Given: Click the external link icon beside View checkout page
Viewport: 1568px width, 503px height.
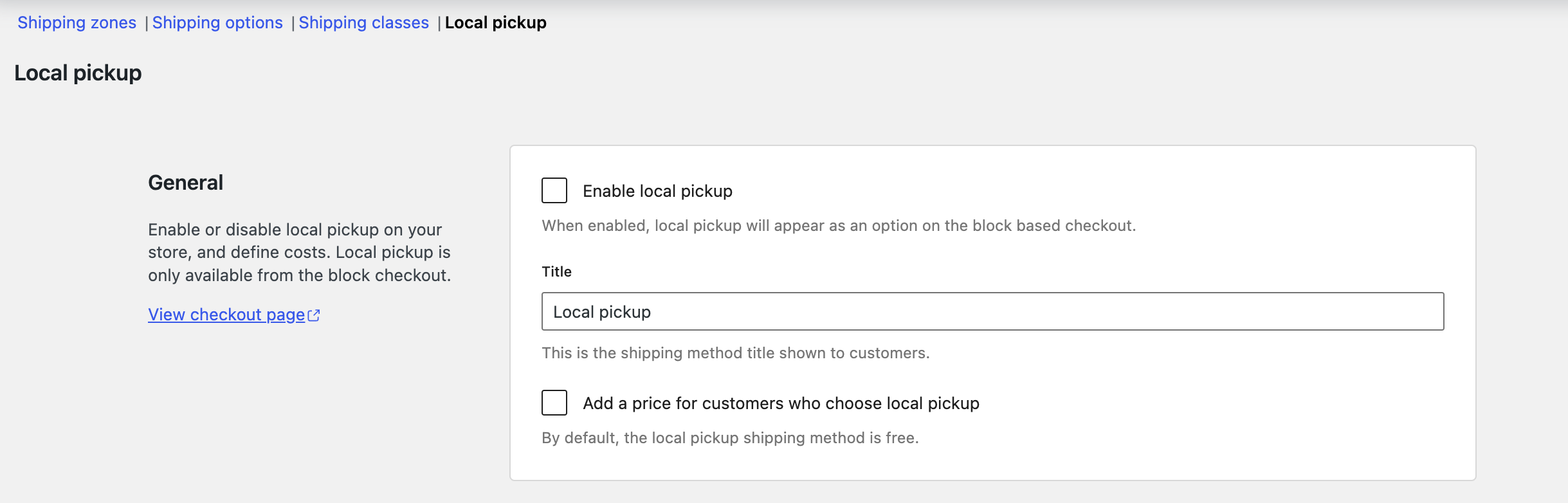Looking at the screenshot, I should pyautogui.click(x=315, y=315).
